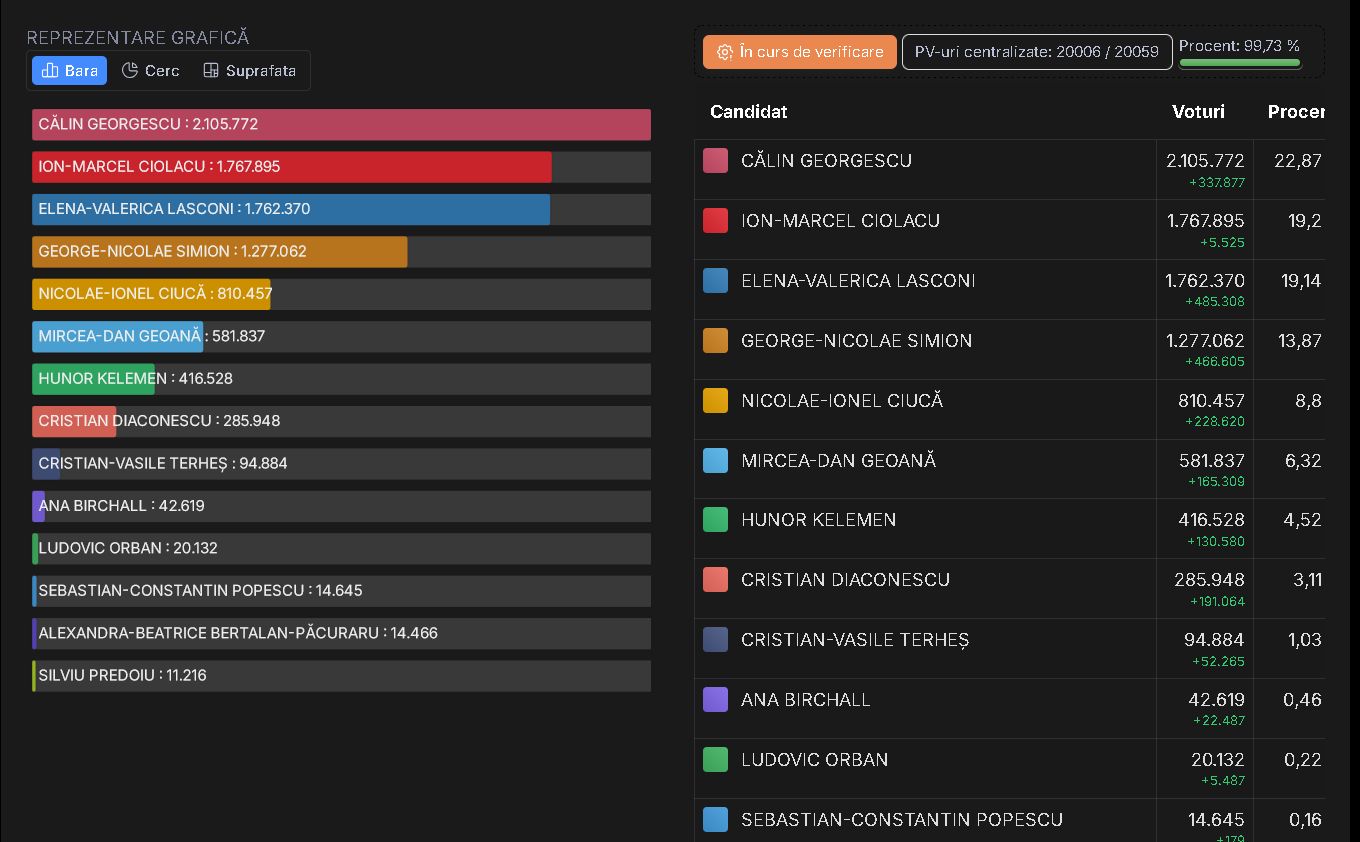Click Ana Birchall's purple color swatch
Screen dimensions: 1360x842
coord(715,700)
